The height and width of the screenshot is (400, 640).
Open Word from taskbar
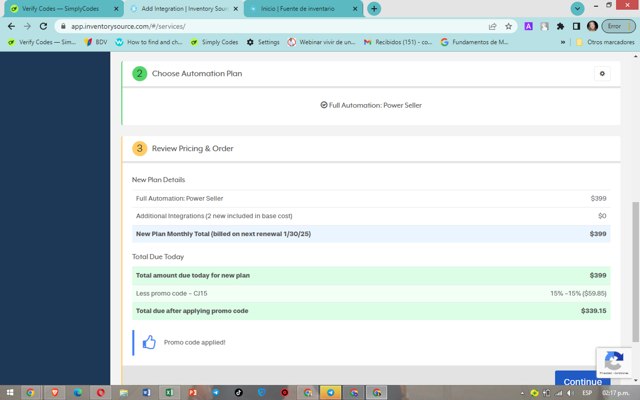147,393
